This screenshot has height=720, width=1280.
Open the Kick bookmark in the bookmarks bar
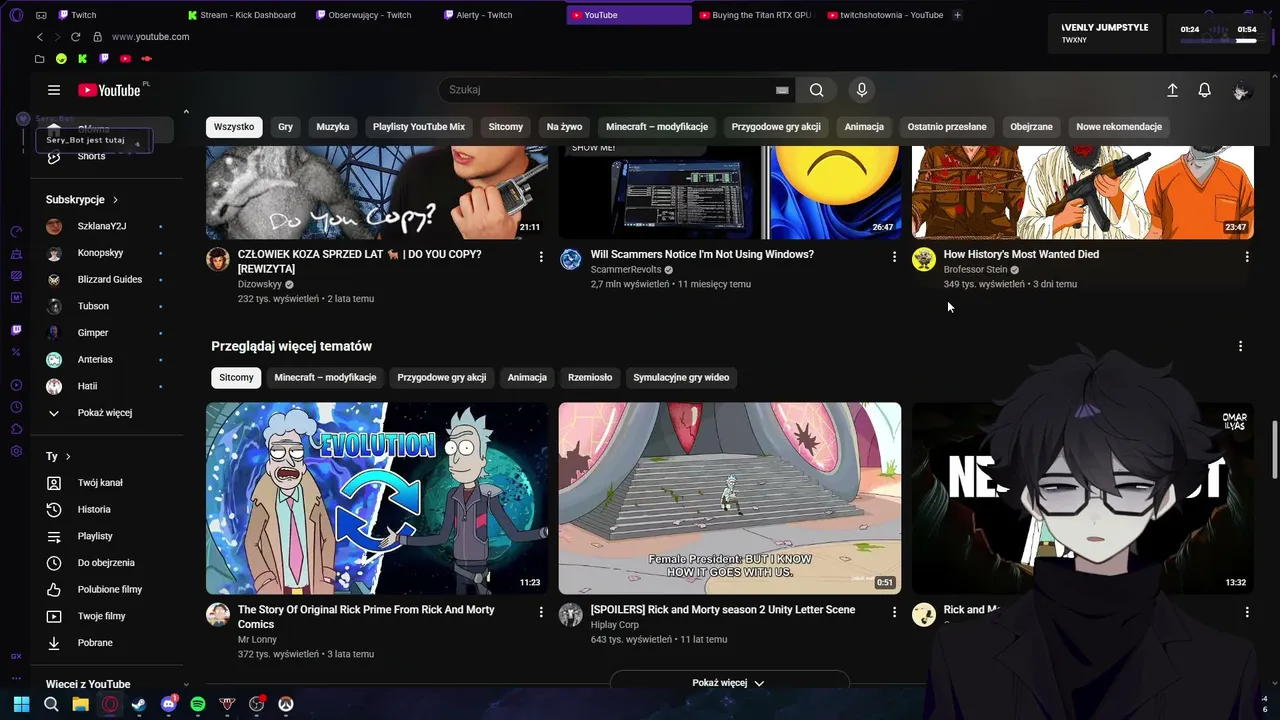tap(82, 59)
